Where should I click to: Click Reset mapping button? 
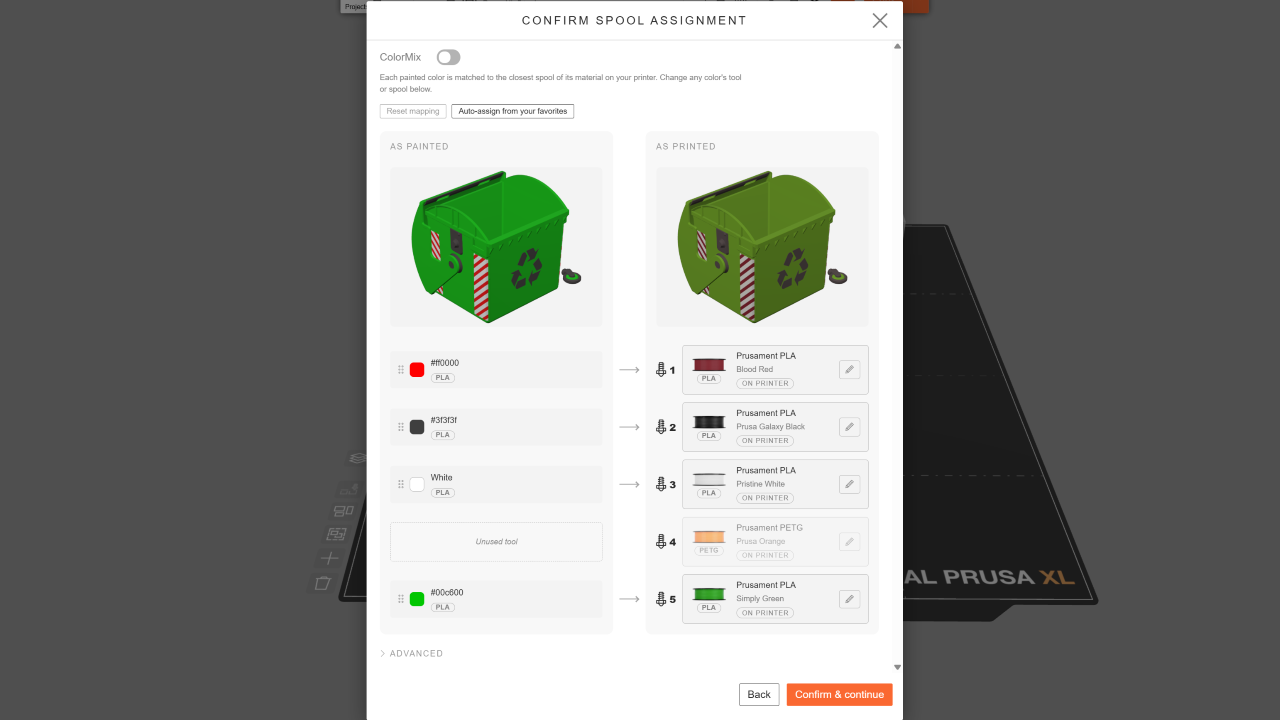[413, 111]
